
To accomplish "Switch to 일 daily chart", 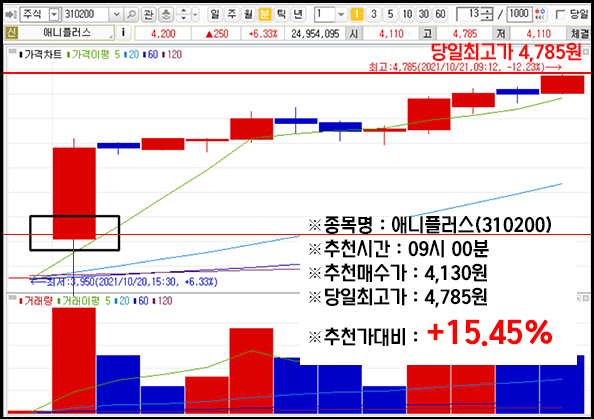I will pos(215,14).
